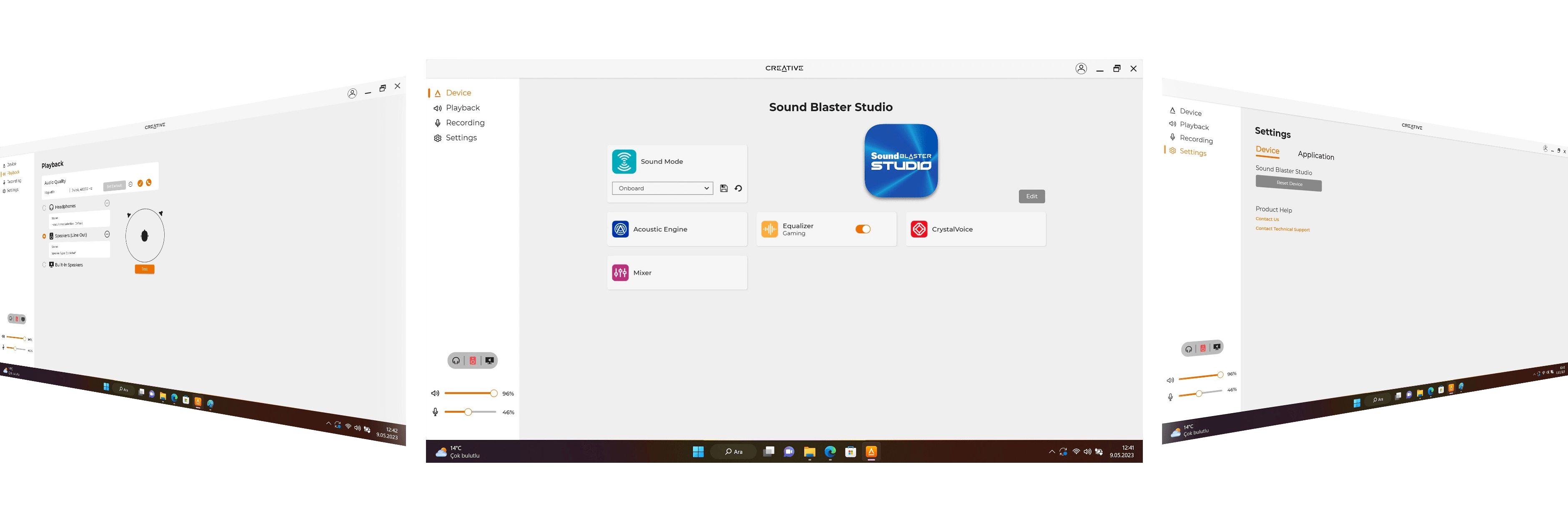The height and width of the screenshot is (522, 1568).
Task: Mute speaker volume icon in right Settings window
Action: (x=1170, y=380)
